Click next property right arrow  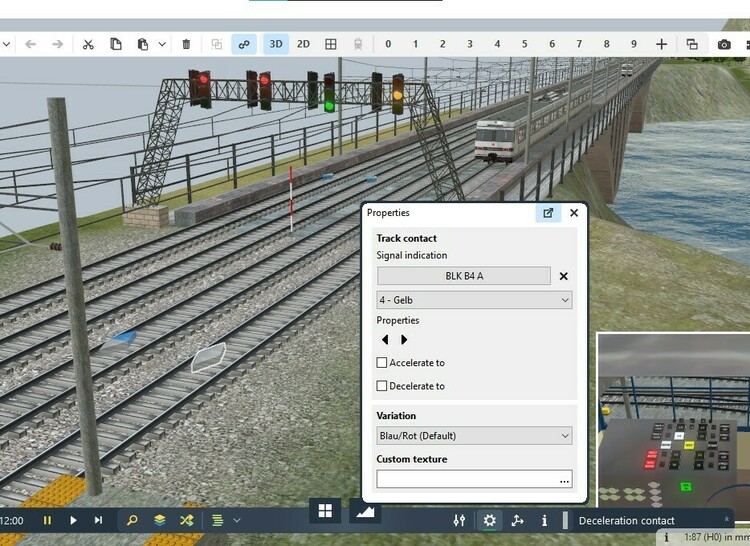tap(404, 339)
